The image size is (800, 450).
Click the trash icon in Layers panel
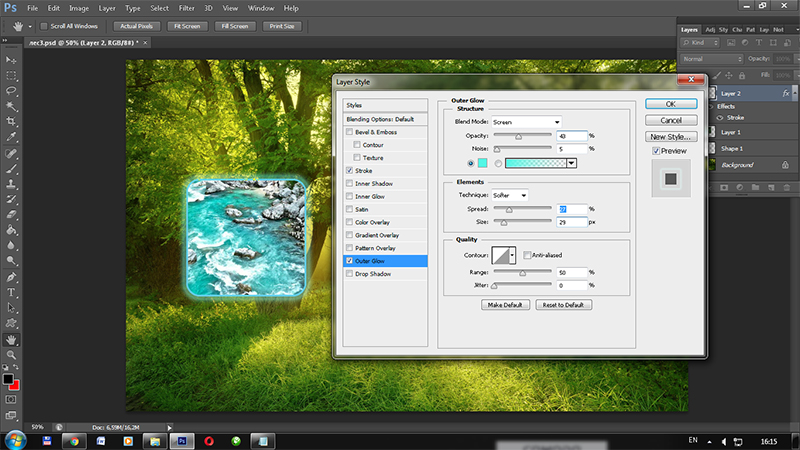pos(786,188)
